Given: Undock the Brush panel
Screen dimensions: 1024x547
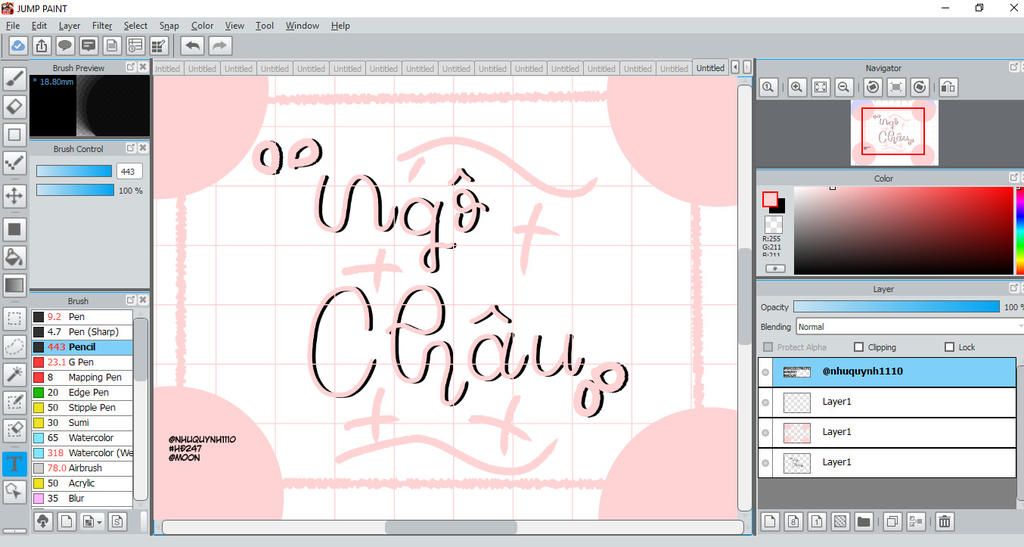Looking at the screenshot, I should tap(131, 300).
